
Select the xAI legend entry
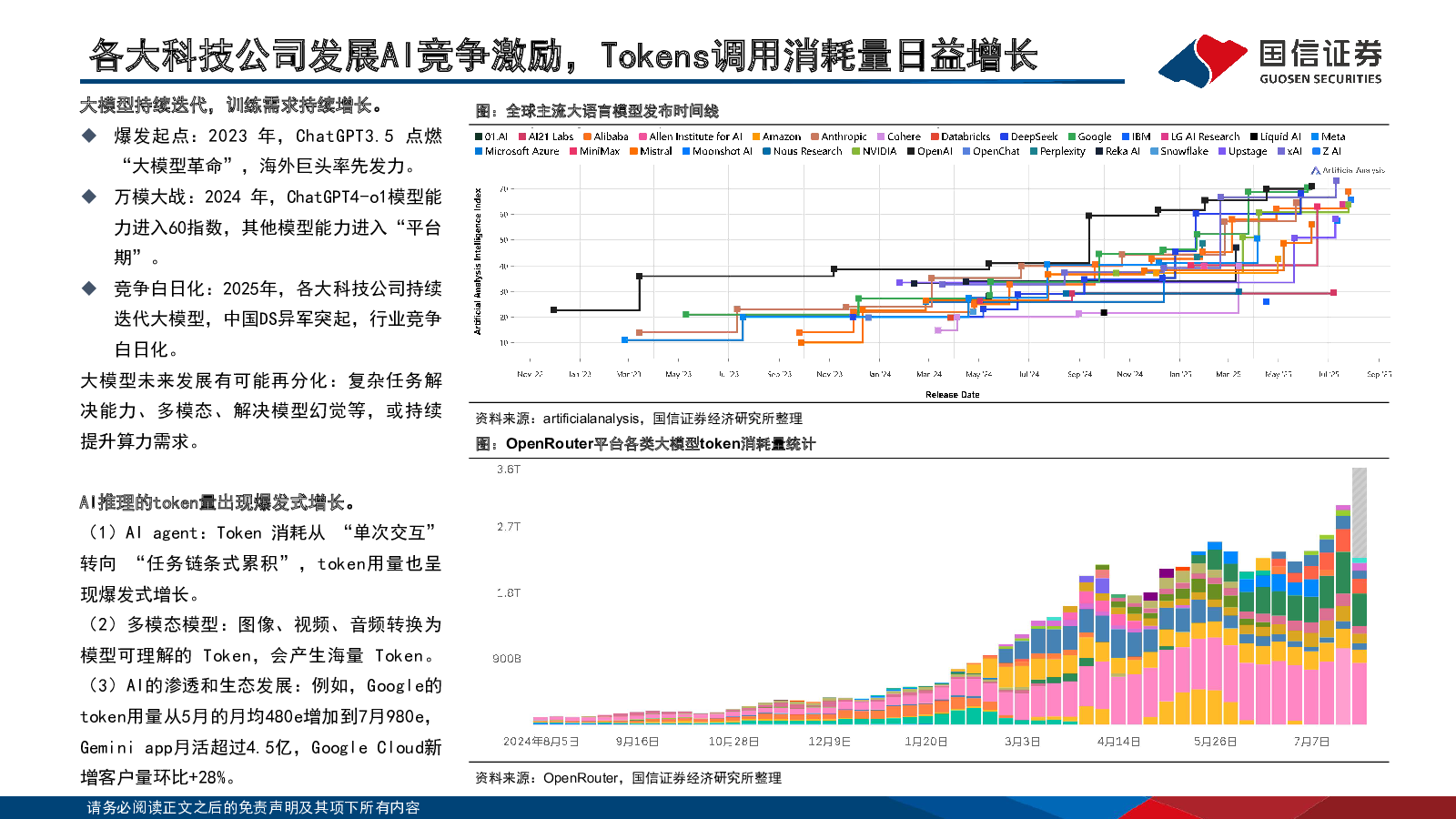point(1289,151)
